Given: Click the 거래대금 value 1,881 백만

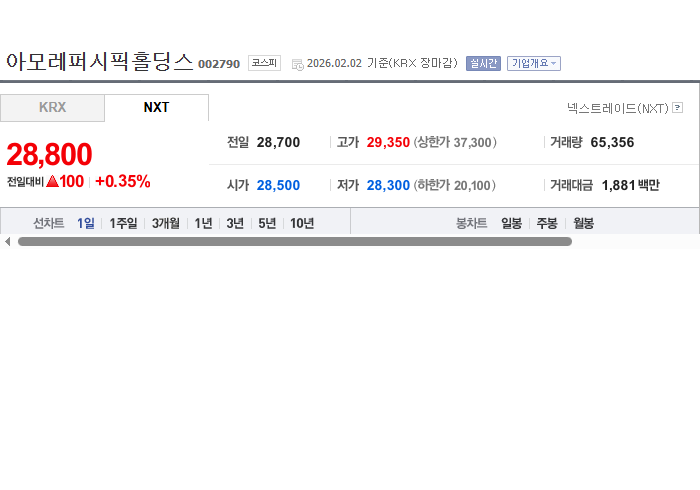Looking at the screenshot, I should pyautogui.click(x=630, y=185).
